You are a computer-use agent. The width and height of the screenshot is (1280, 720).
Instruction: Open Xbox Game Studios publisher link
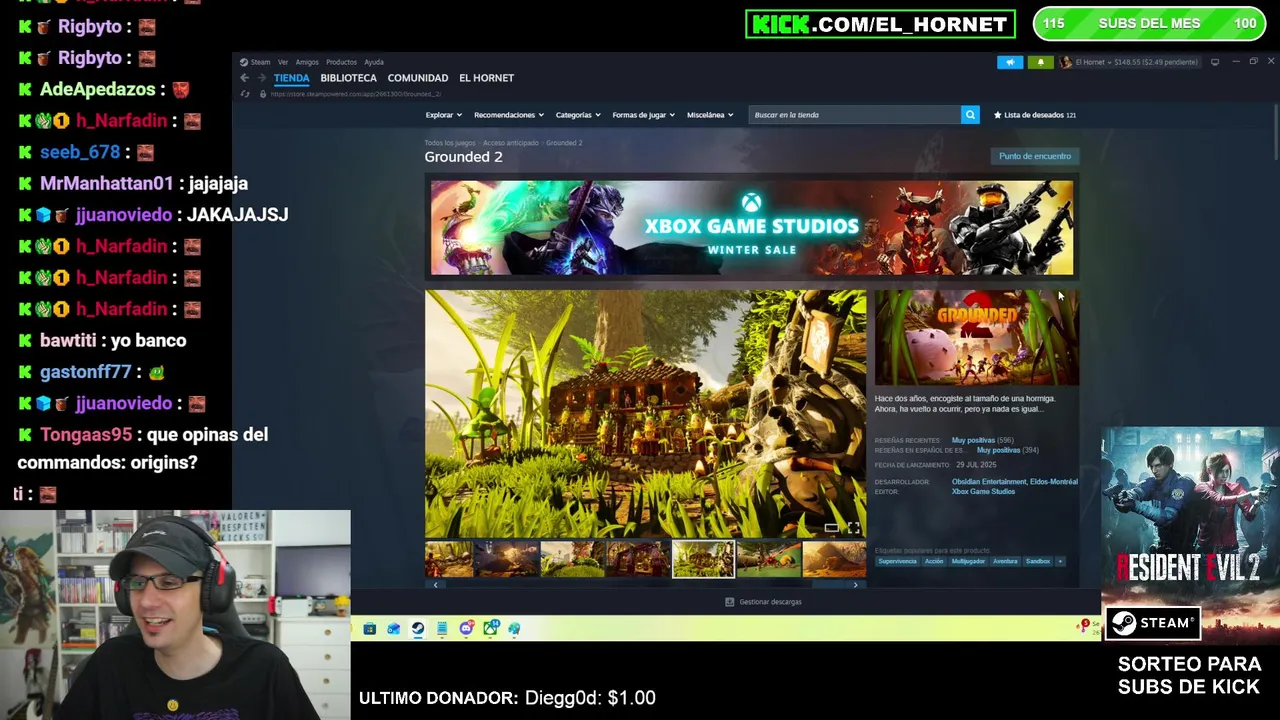tap(983, 492)
